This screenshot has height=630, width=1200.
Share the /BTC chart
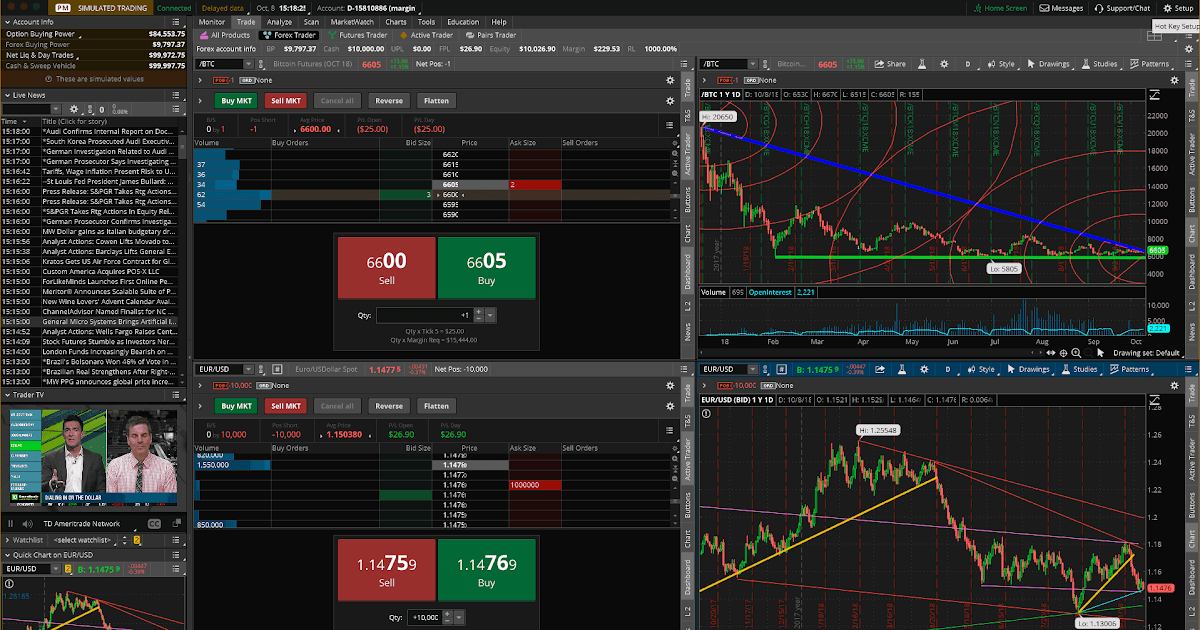pos(891,64)
